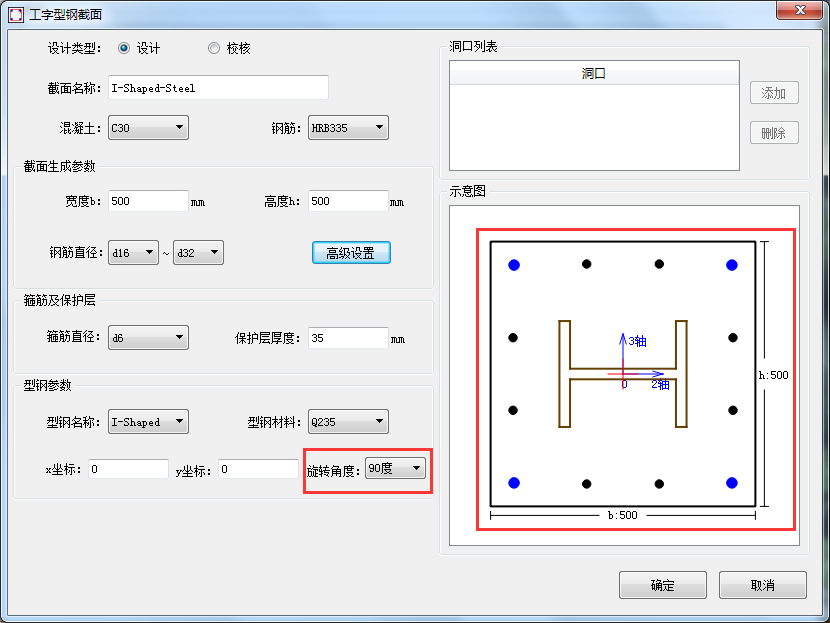Click the 高级设置 button
The width and height of the screenshot is (830, 623).
point(351,253)
